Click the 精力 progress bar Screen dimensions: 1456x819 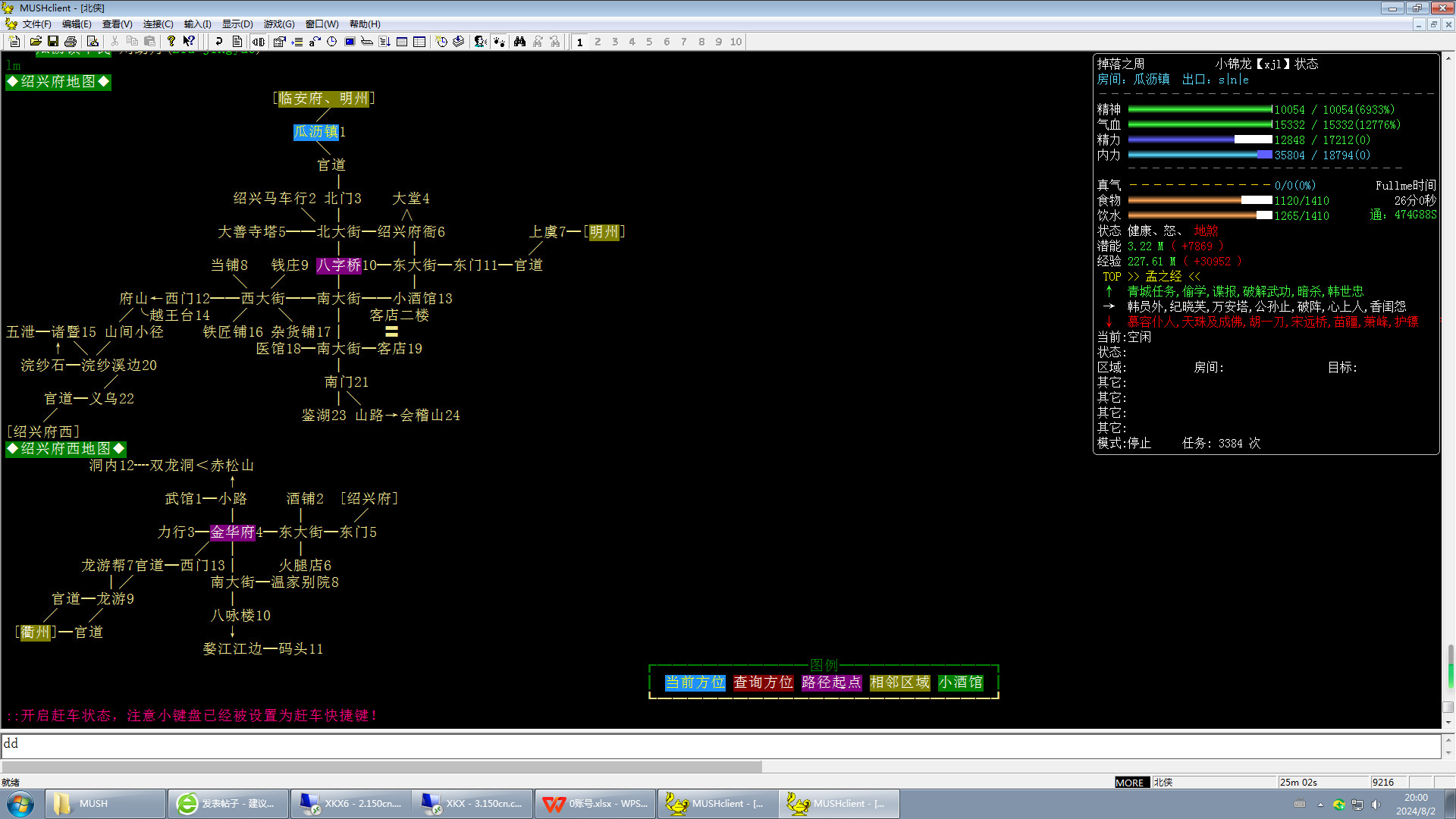point(1200,140)
